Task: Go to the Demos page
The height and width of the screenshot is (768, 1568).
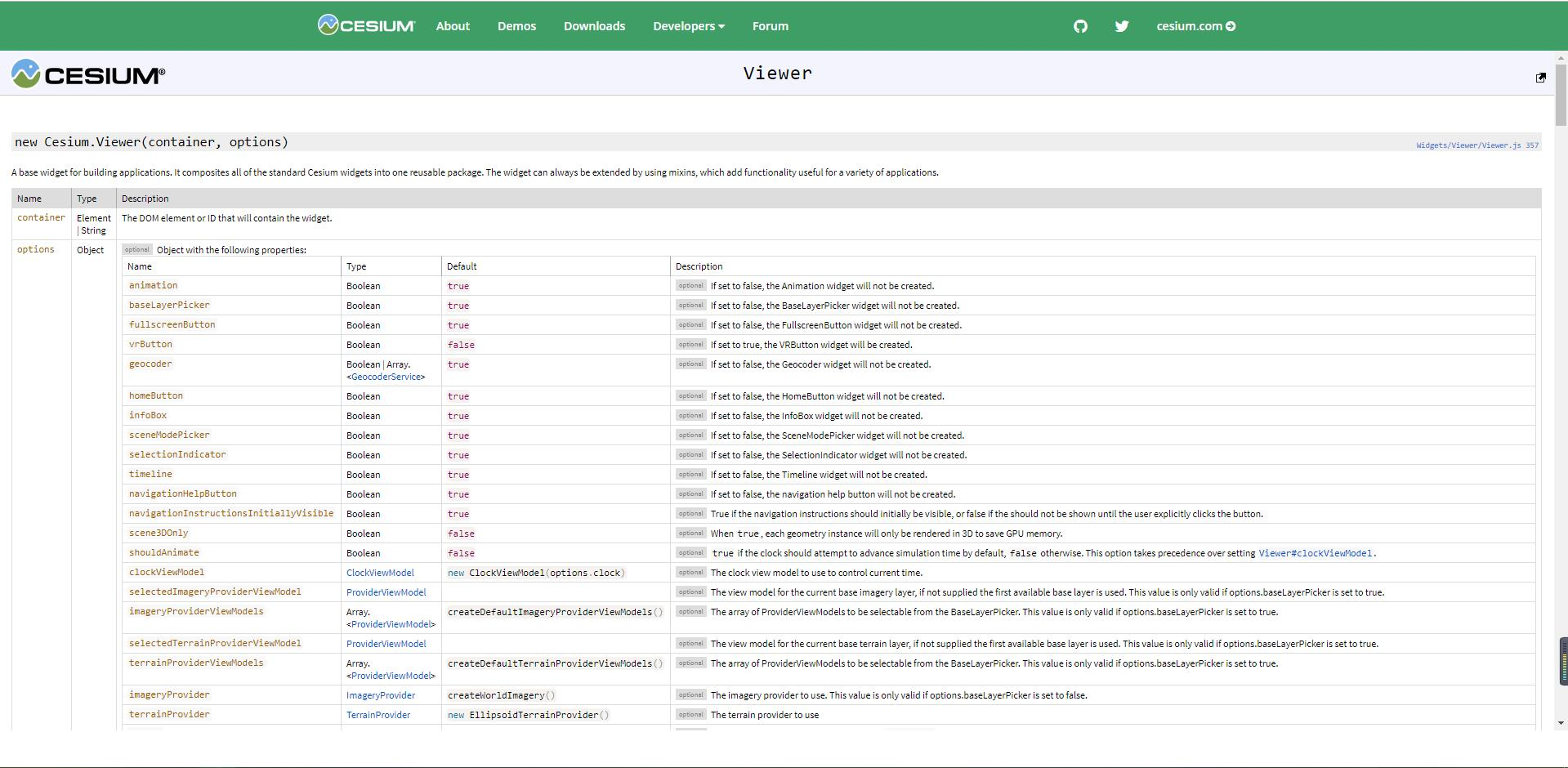Action: [516, 26]
